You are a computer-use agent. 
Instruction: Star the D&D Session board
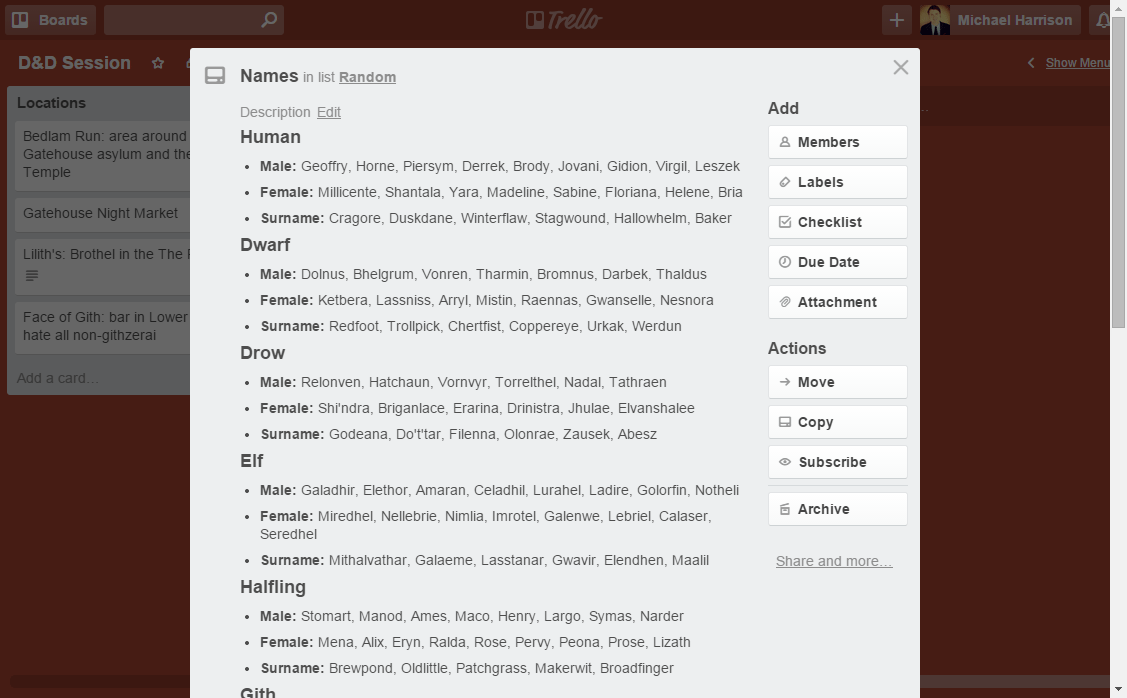(157, 62)
